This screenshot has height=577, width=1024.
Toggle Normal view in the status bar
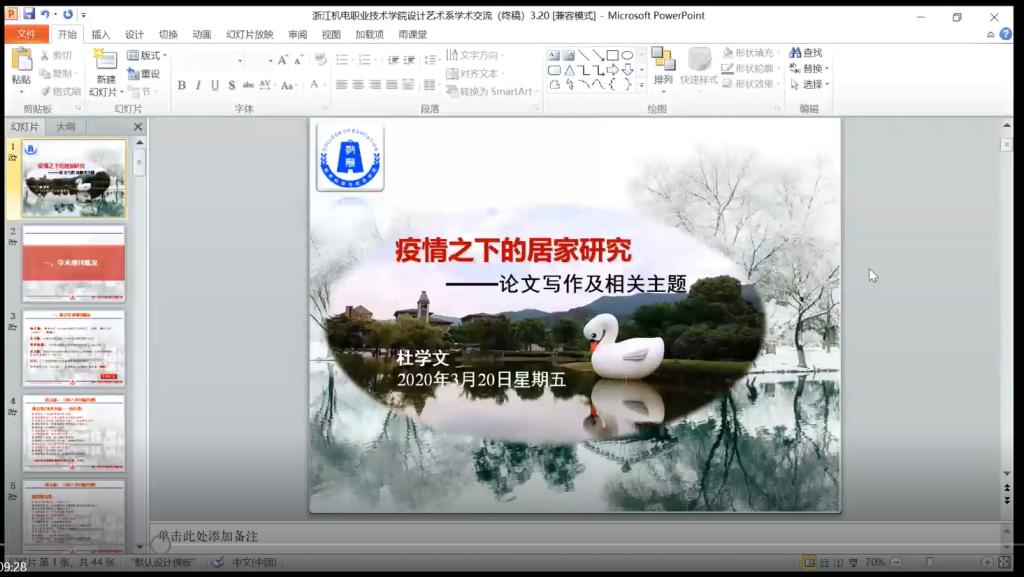click(808, 561)
